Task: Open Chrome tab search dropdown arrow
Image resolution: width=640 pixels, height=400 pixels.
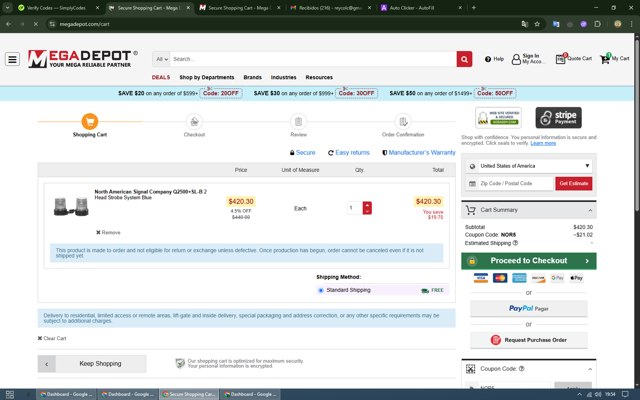Action: tap(7, 7)
